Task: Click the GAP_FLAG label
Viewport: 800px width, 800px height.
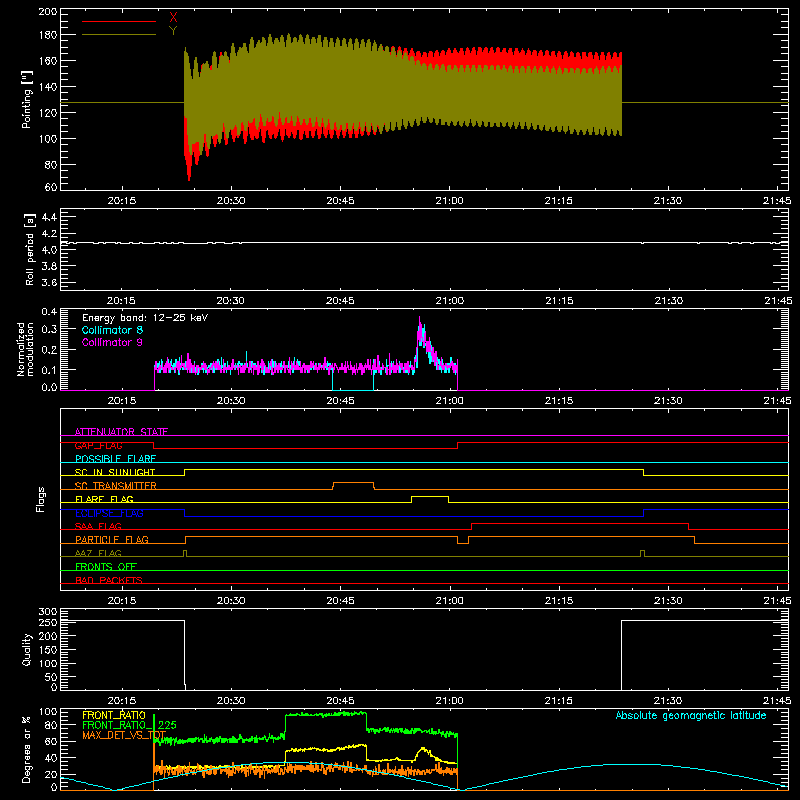Action: (98, 445)
